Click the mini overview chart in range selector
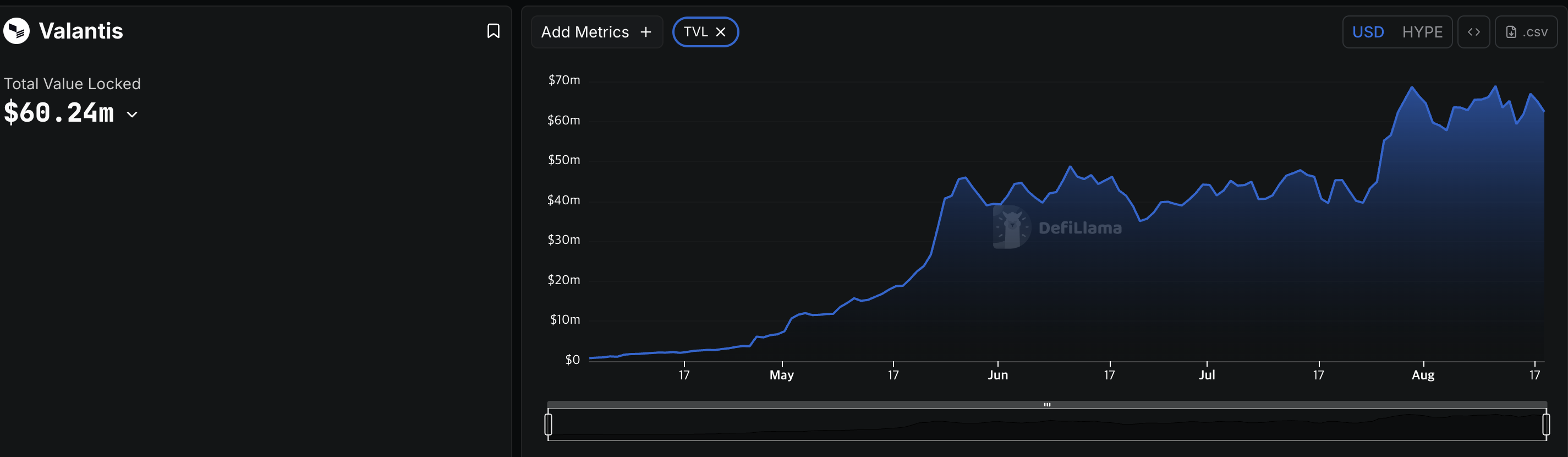The height and width of the screenshot is (457, 1568). point(1047,424)
